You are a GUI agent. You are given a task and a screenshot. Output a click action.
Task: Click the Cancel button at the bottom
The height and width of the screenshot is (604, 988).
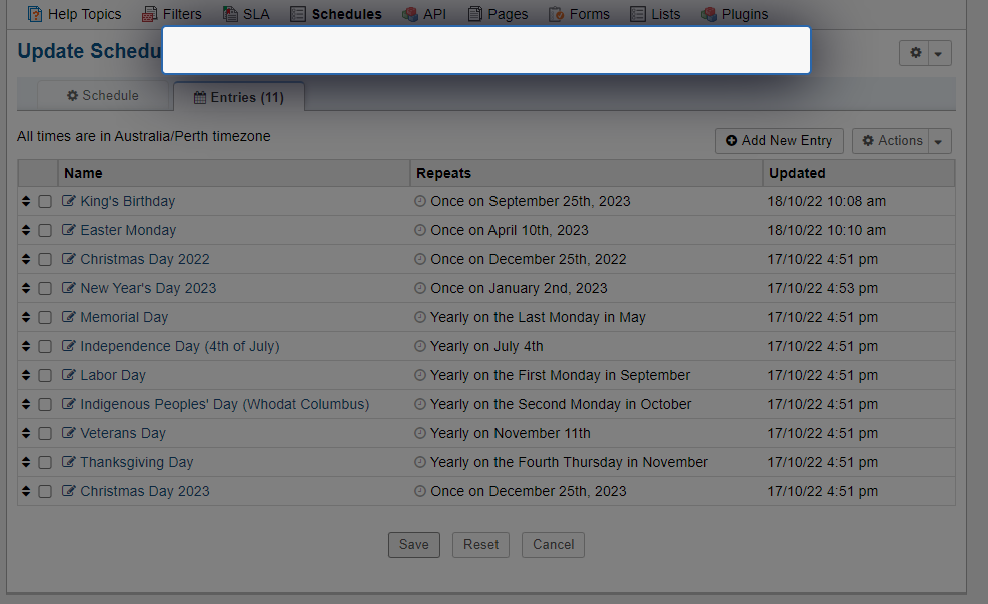(553, 545)
